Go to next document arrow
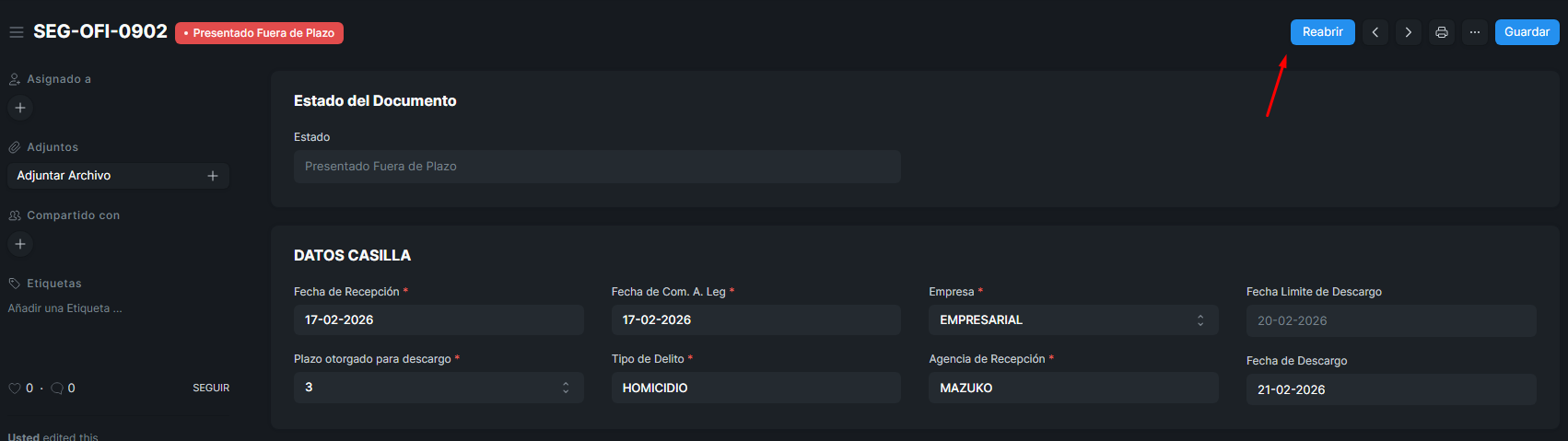The width and height of the screenshot is (1568, 441). [x=1409, y=32]
